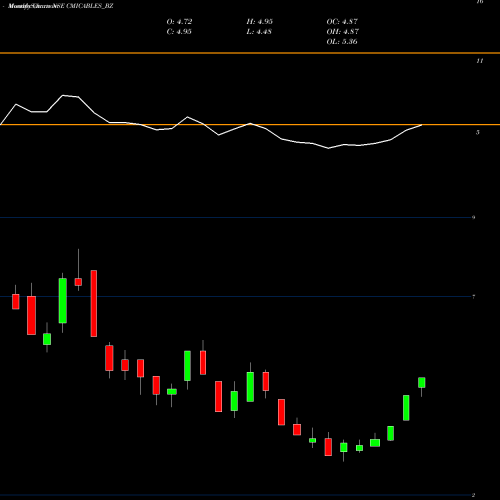Click the price axis label 9
500x500 pixels.
(x=473, y=218)
